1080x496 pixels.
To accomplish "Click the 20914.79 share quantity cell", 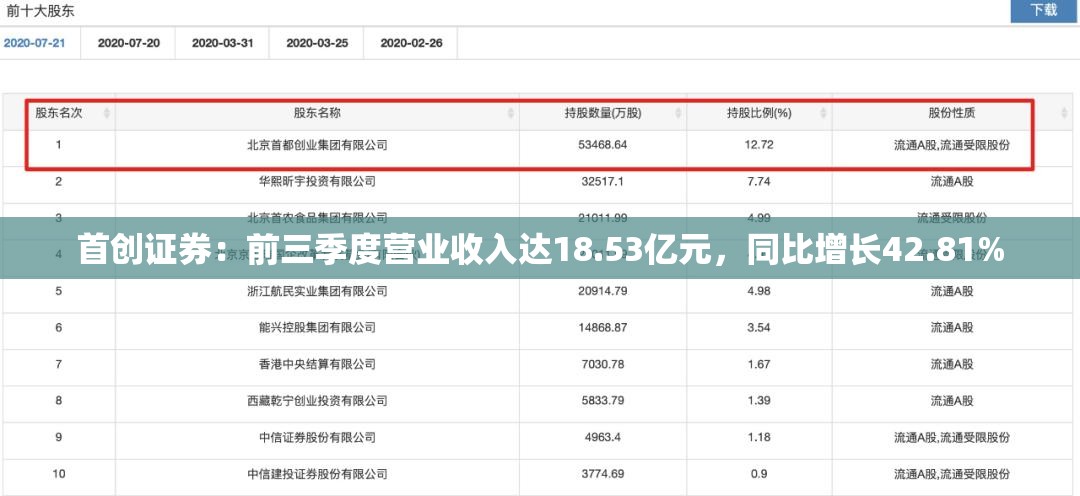I will tap(603, 291).
